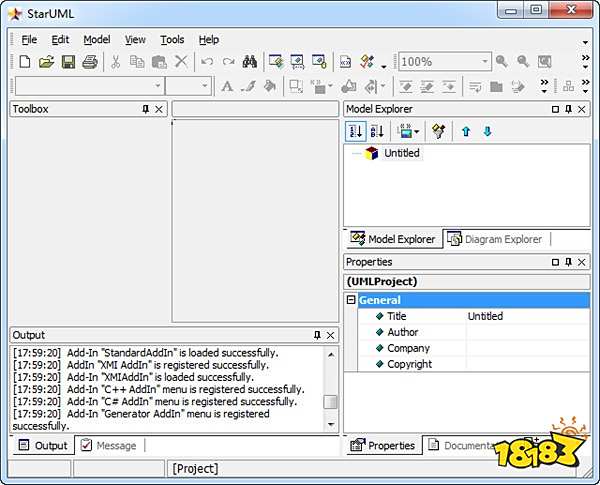Click the Title value field showing Untitled

tap(527, 316)
